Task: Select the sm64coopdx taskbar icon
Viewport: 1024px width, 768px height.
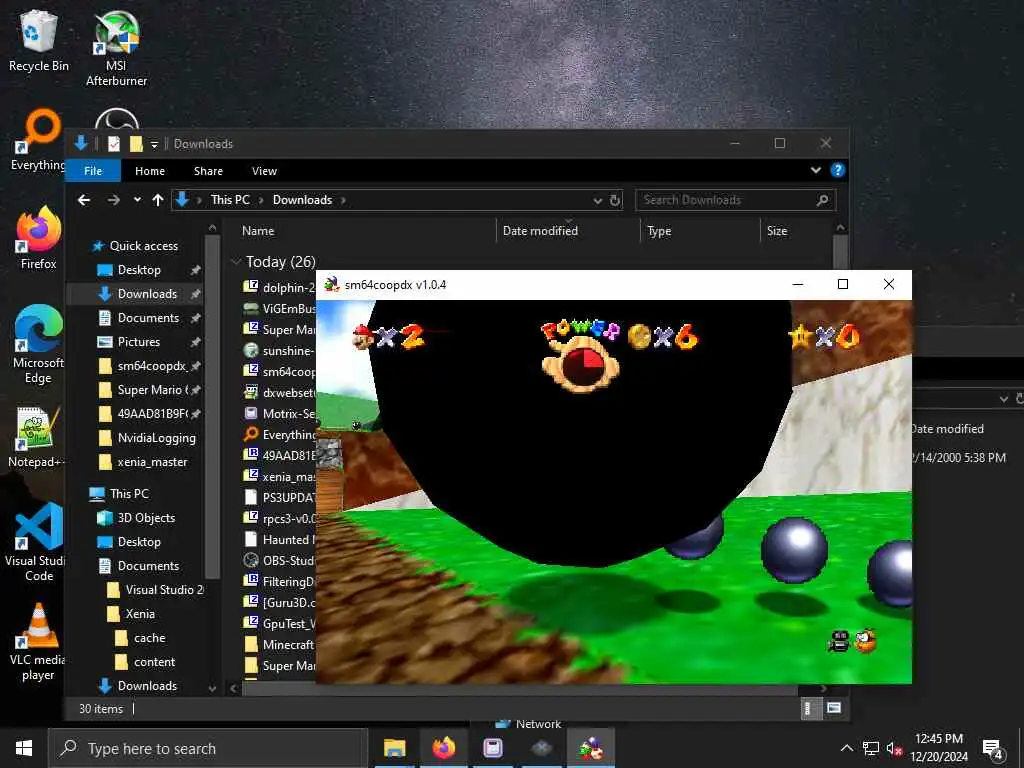Action: [x=590, y=748]
